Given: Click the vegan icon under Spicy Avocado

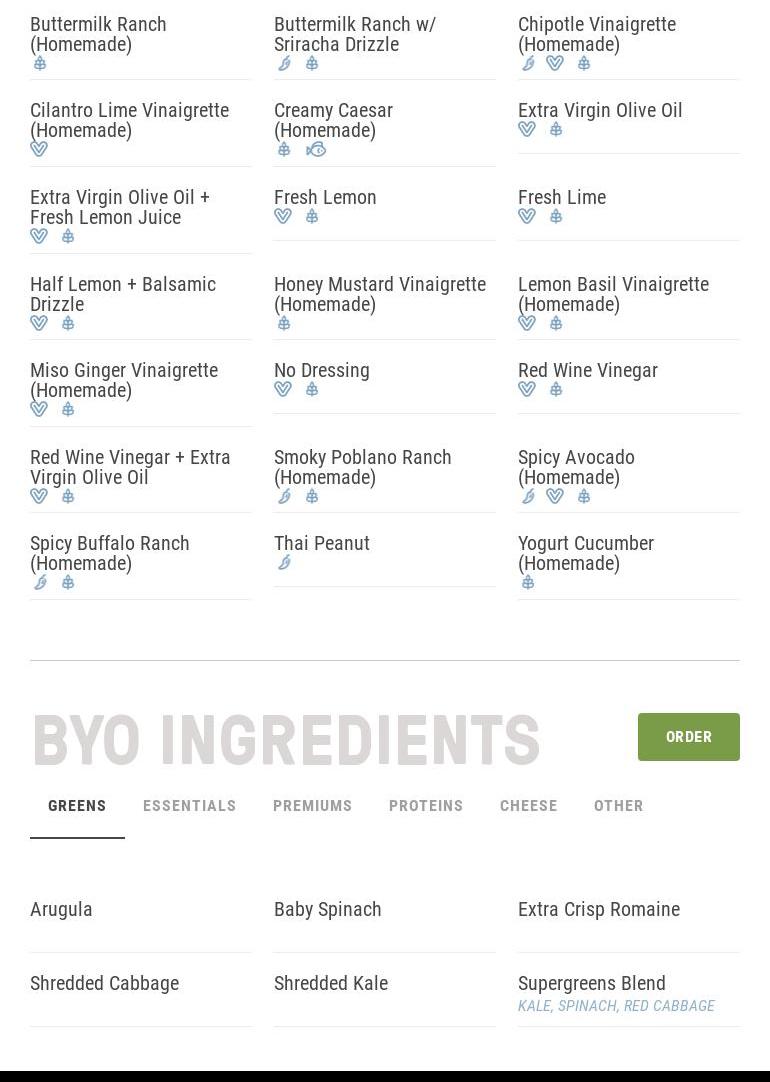Looking at the screenshot, I should tap(555, 496).
